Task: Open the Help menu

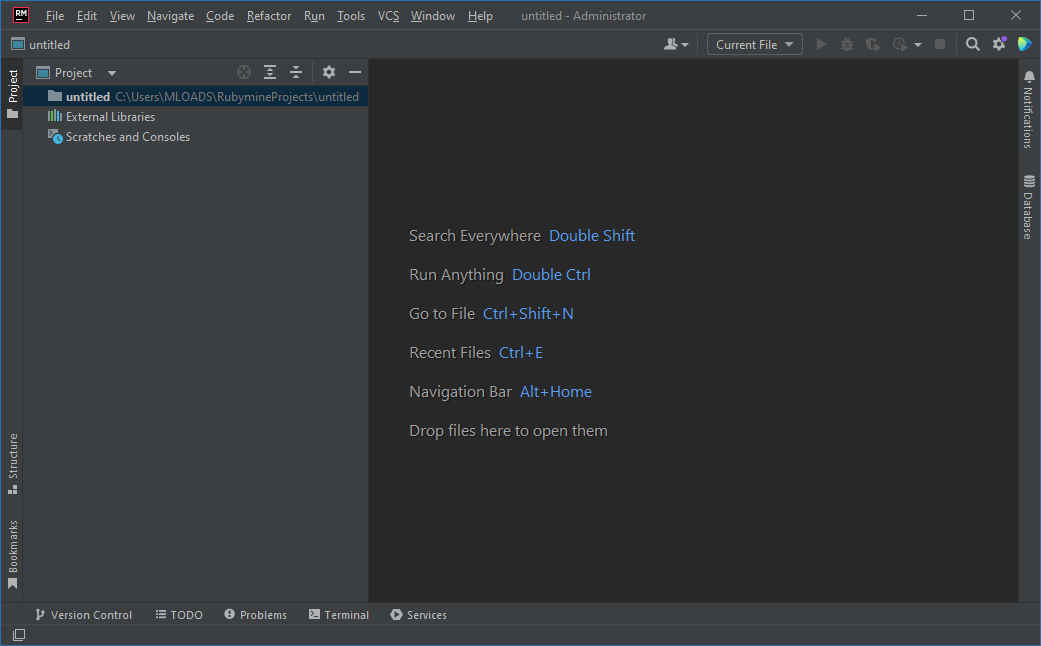Action: coord(480,15)
